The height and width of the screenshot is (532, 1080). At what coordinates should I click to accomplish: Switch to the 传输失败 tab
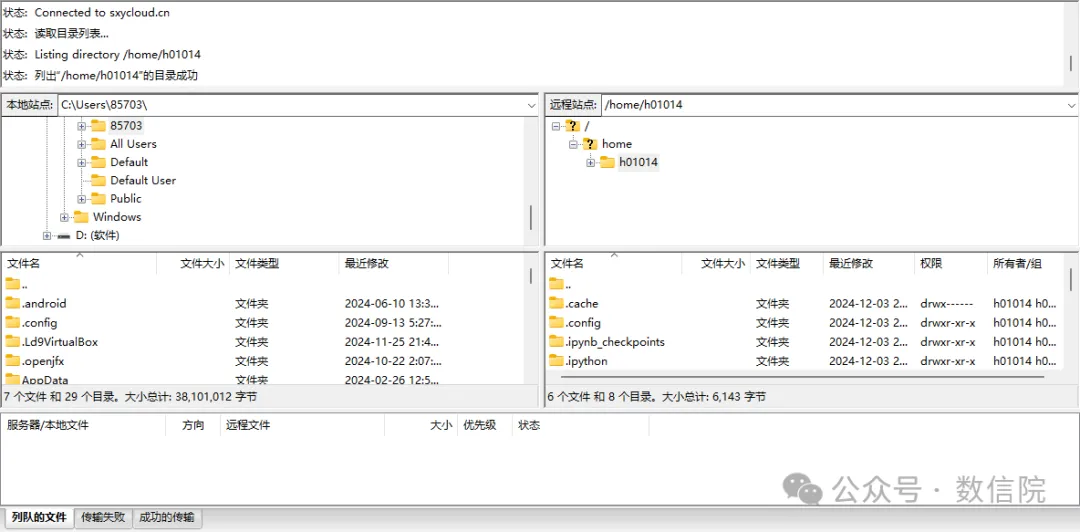coord(103,517)
